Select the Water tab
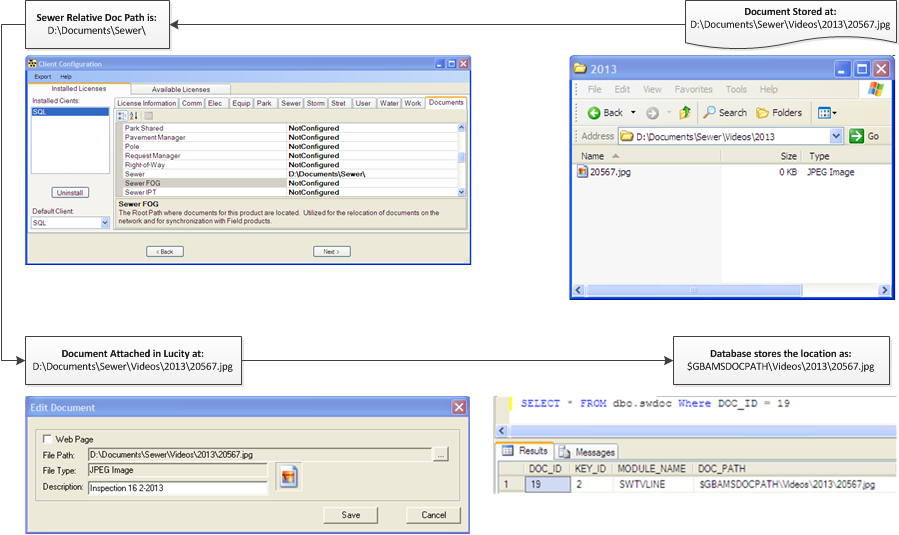899x535 pixels. 389,103
